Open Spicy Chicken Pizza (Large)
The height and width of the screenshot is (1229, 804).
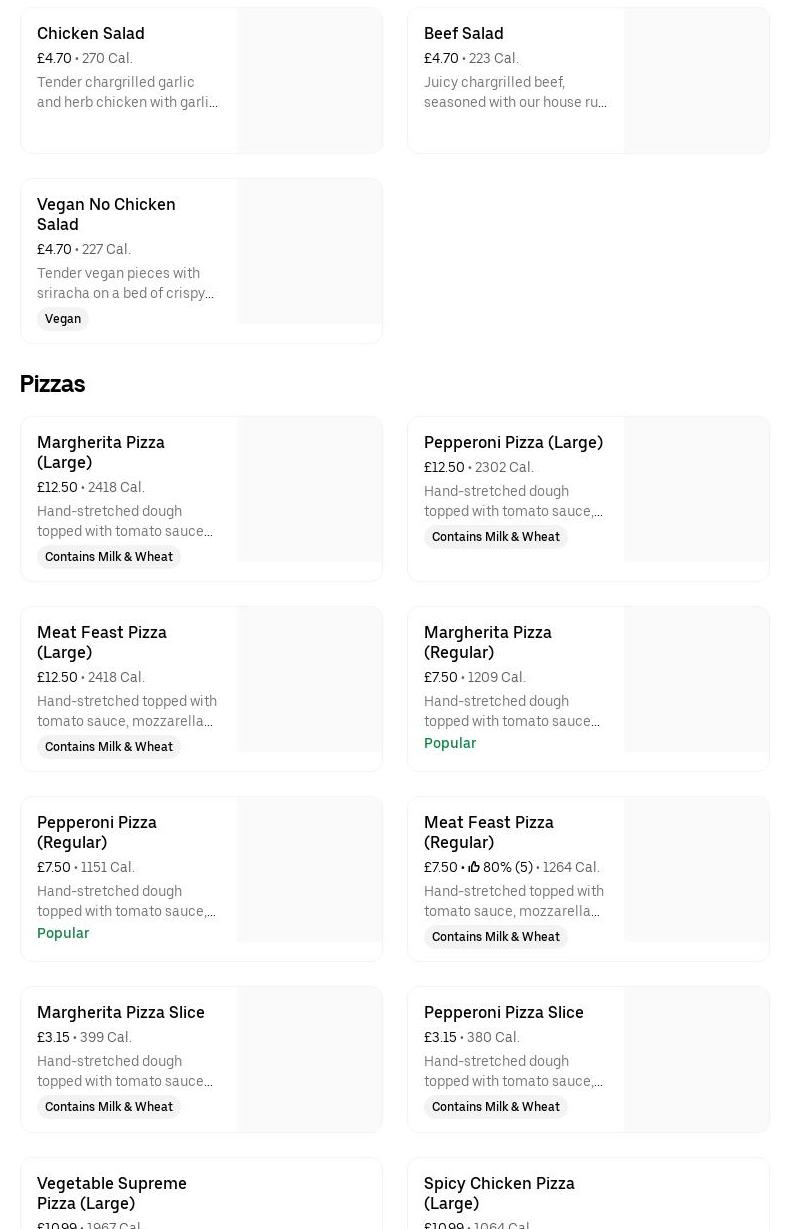[x=499, y=1193]
